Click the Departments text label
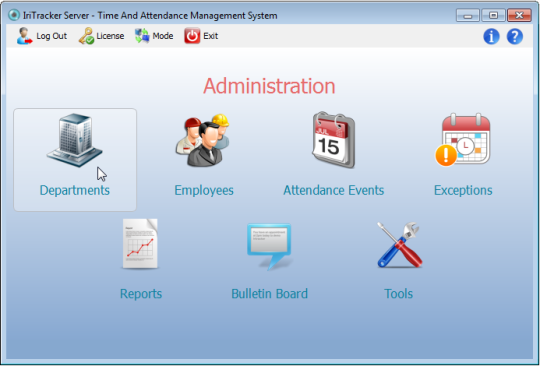The height and width of the screenshot is (366, 540). pos(75,190)
